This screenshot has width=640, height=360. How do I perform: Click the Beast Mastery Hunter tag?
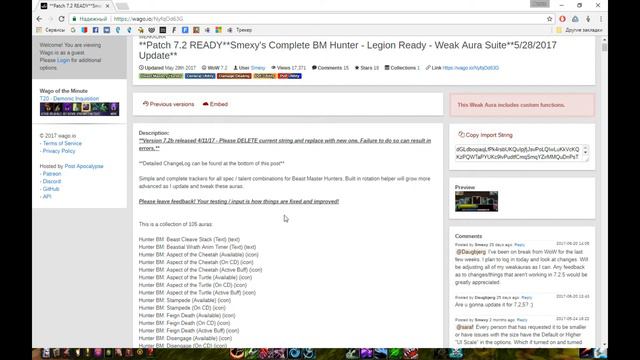click(161, 76)
